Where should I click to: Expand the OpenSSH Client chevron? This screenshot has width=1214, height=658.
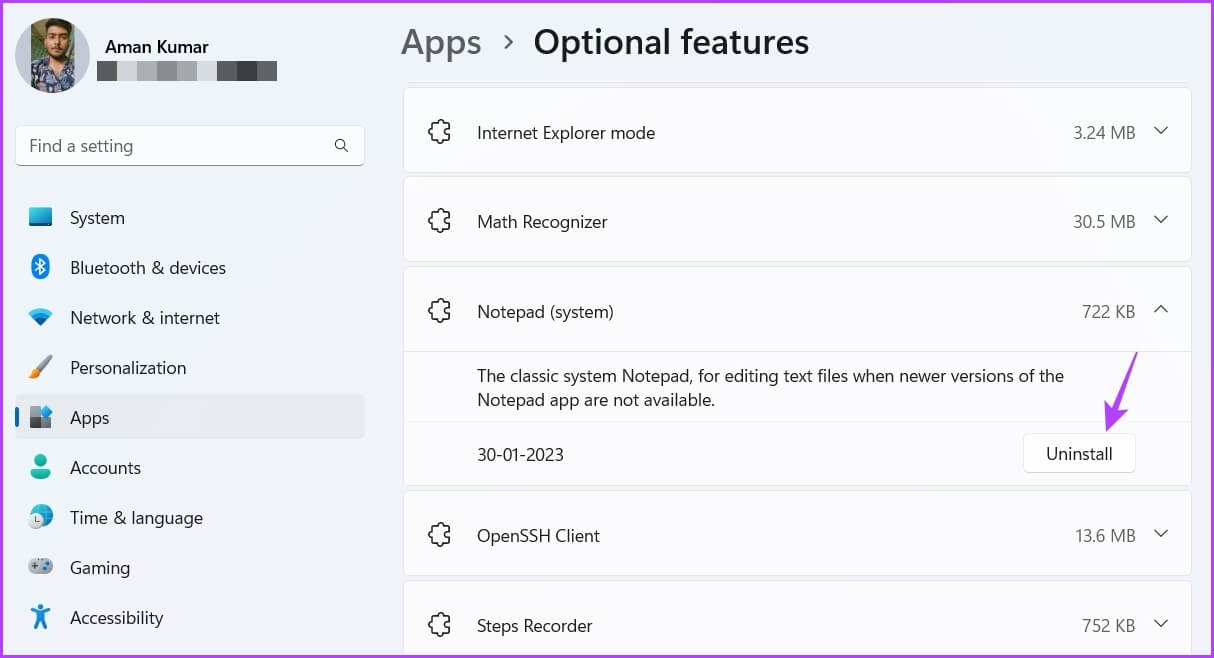1161,534
